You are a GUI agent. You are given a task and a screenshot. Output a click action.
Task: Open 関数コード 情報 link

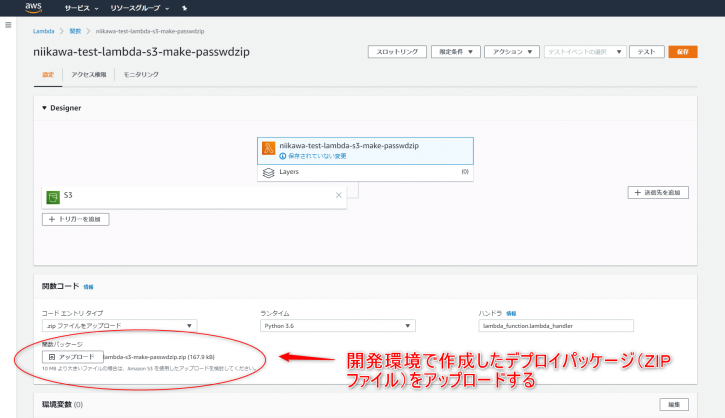point(88,287)
